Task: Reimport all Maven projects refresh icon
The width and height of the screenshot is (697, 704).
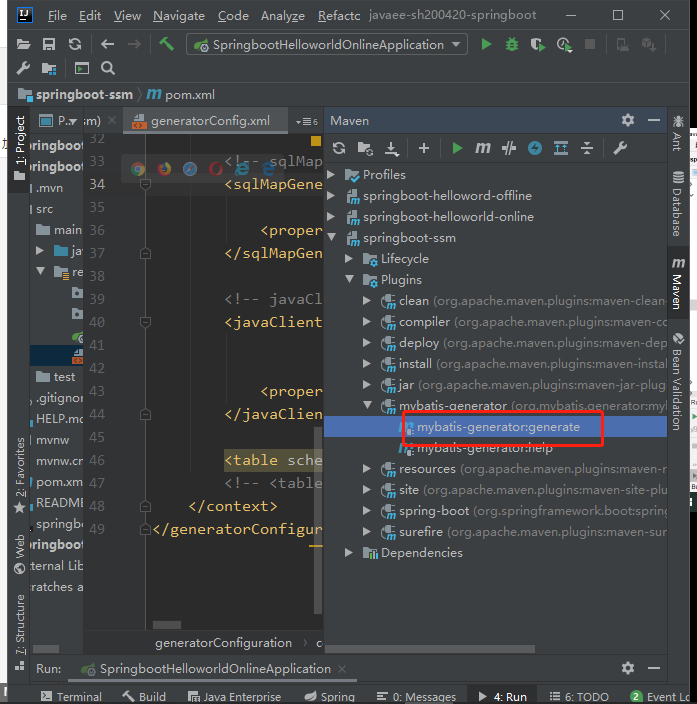Action: pyautogui.click(x=339, y=148)
